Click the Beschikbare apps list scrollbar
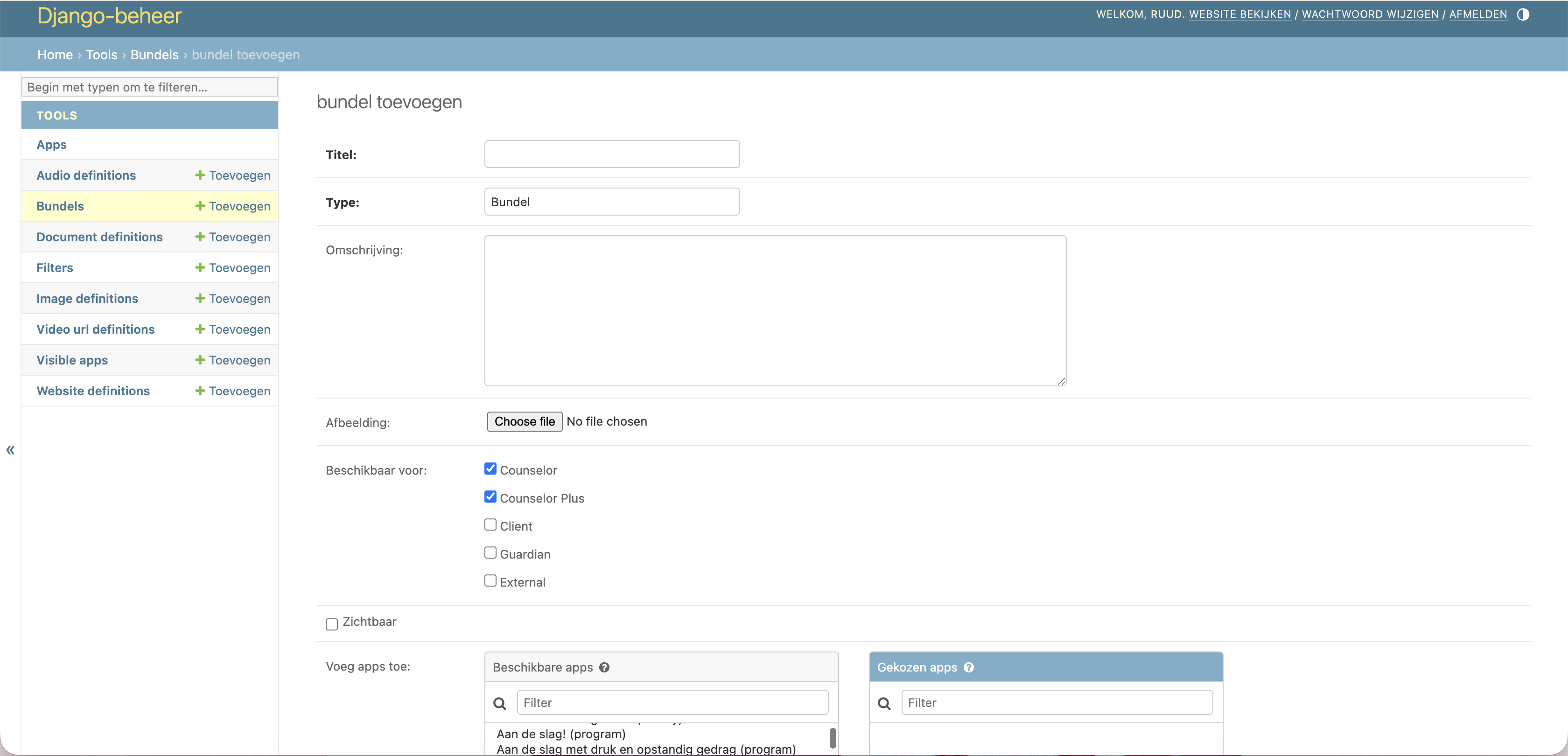Screen dimensions: 1568x756 click(x=832, y=738)
